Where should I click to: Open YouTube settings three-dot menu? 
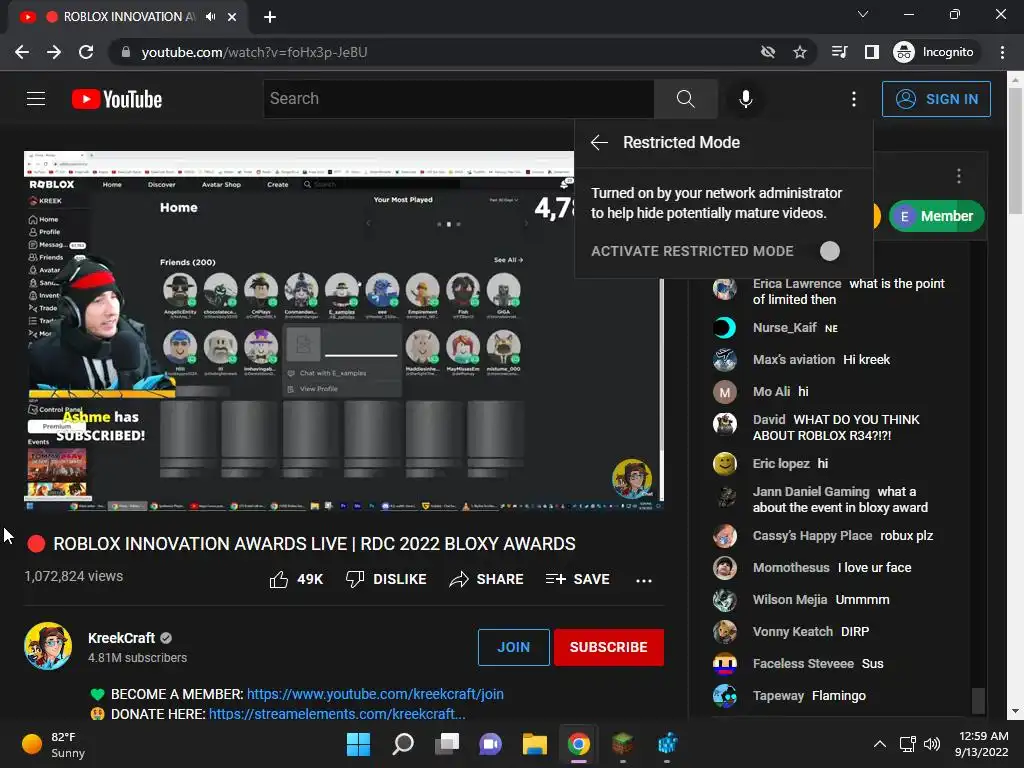(854, 99)
